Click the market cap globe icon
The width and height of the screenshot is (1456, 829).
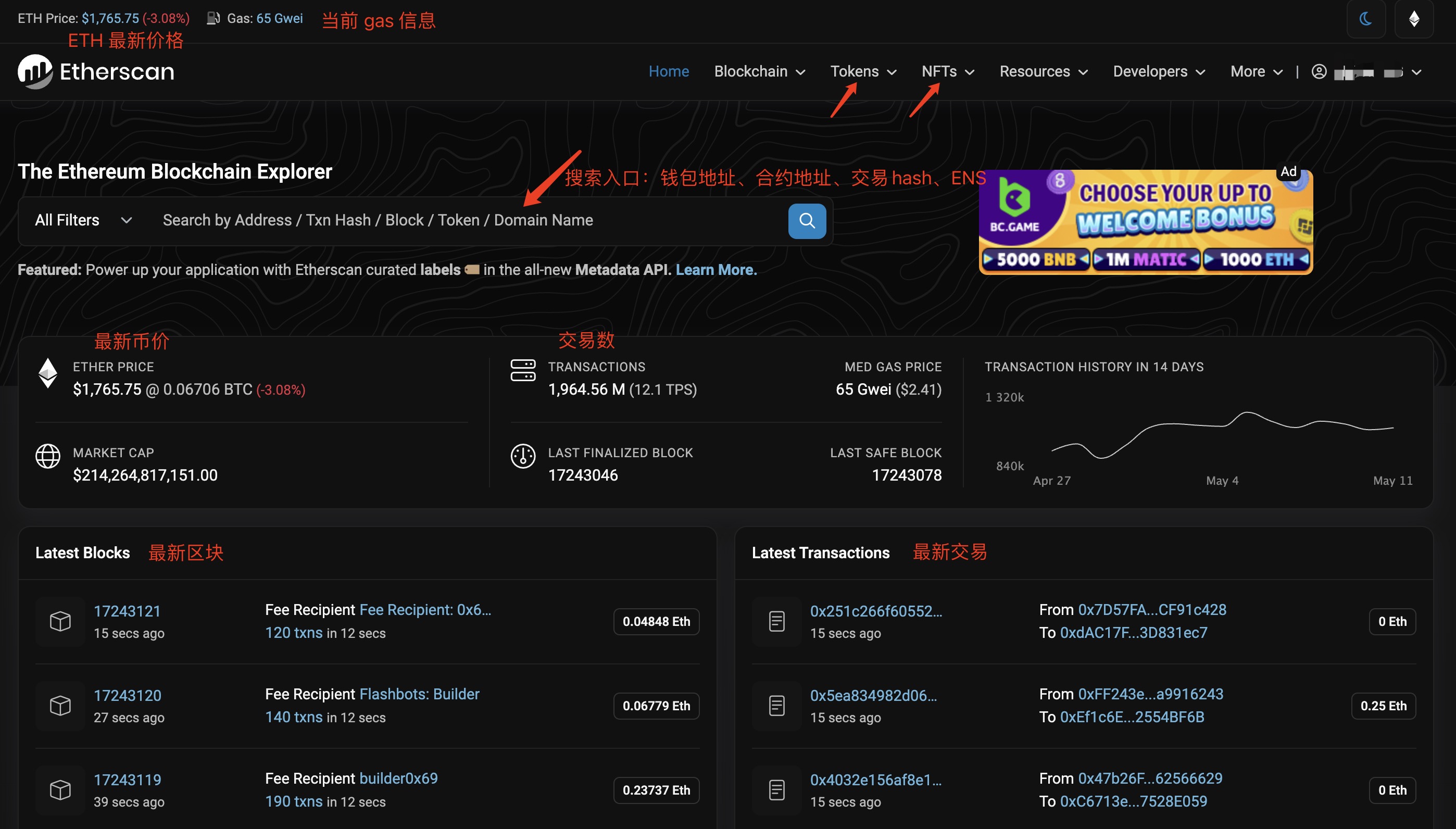[48, 456]
